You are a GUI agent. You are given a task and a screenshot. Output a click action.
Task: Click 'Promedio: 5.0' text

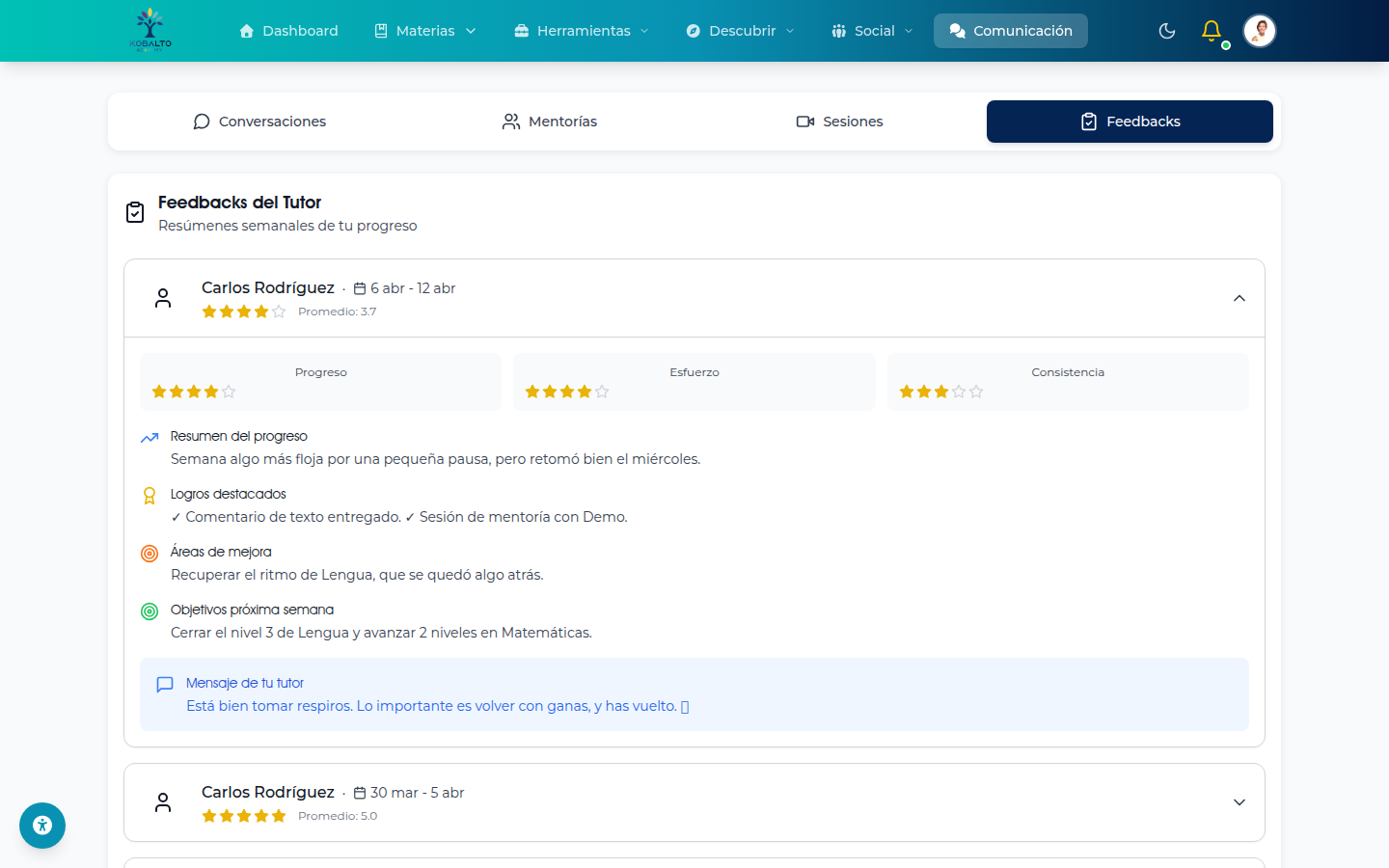click(x=338, y=816)
